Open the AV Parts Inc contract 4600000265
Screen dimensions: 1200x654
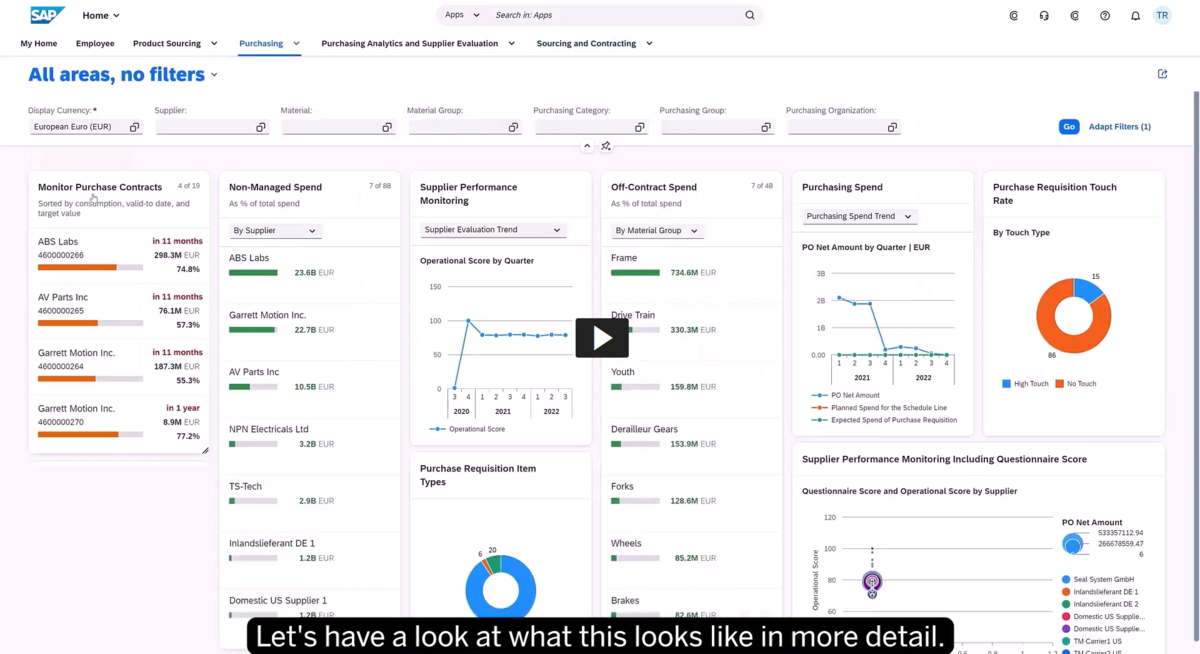point(119,310)
